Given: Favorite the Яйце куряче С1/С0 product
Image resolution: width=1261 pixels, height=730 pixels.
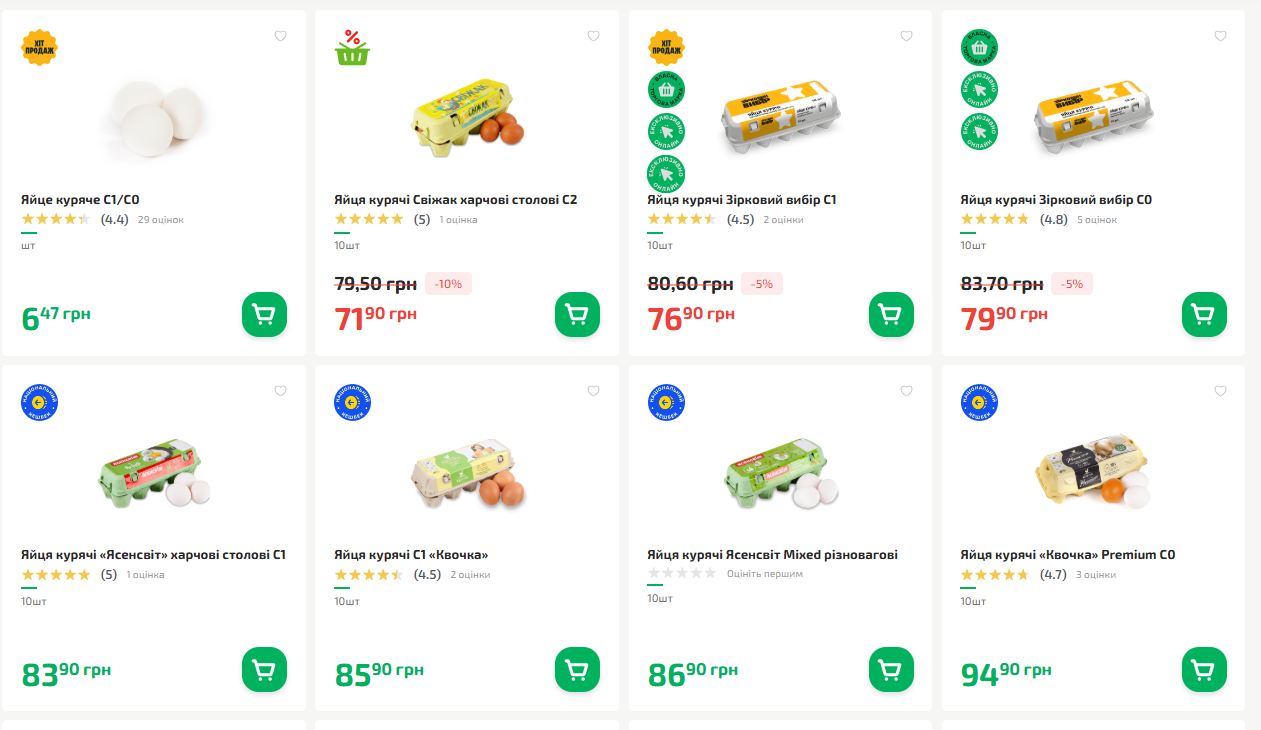Looking at the screenshot, I should tap(280, 36).
